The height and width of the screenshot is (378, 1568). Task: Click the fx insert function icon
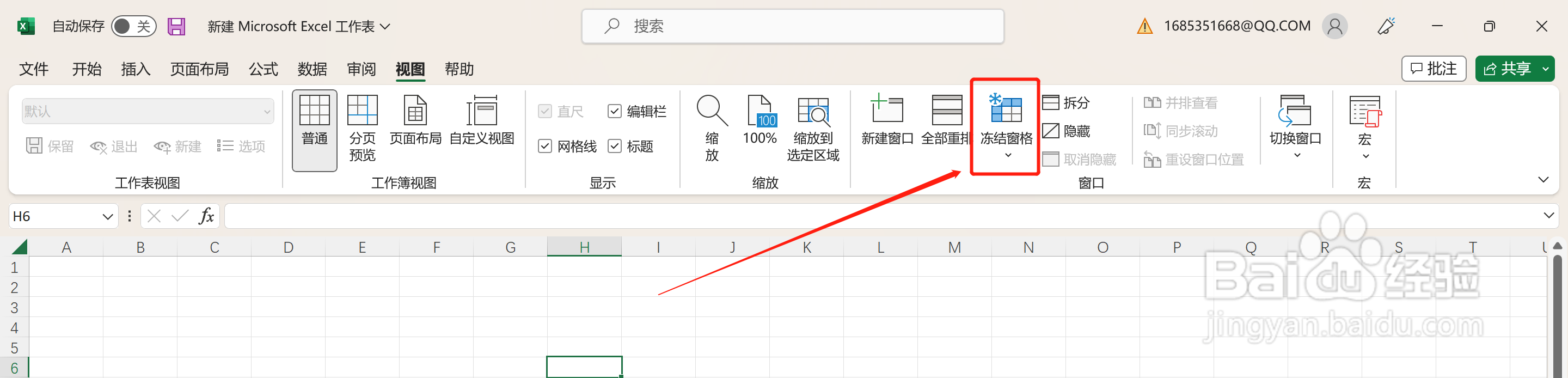206,216
